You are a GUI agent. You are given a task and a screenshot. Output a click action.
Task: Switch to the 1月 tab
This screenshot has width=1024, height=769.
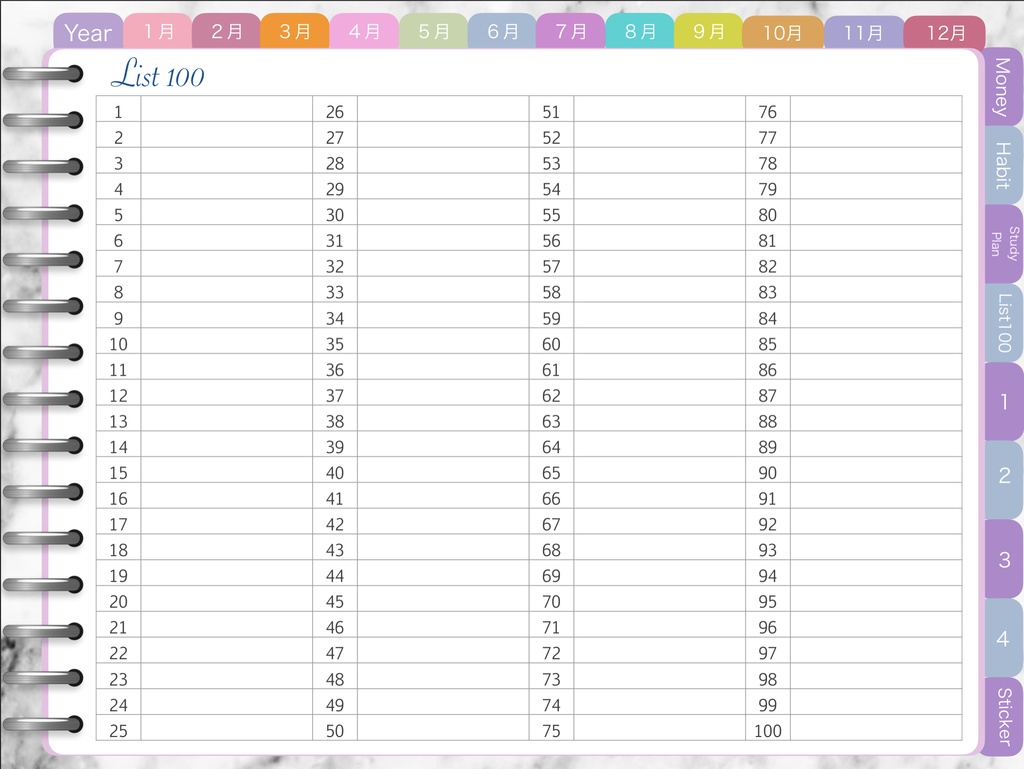158,31
